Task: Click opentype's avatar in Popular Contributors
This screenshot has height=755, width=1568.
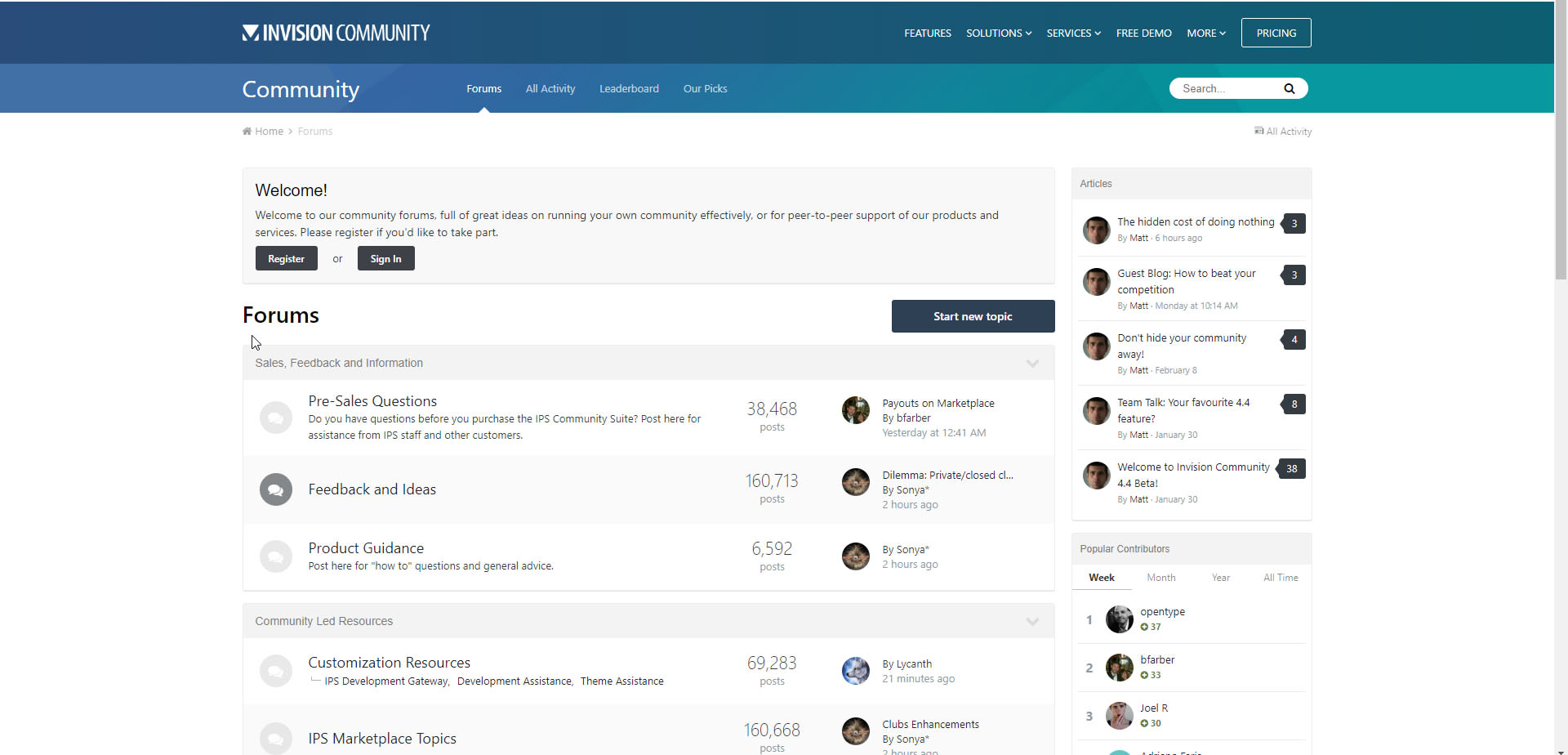Action: pos(1119,619)
